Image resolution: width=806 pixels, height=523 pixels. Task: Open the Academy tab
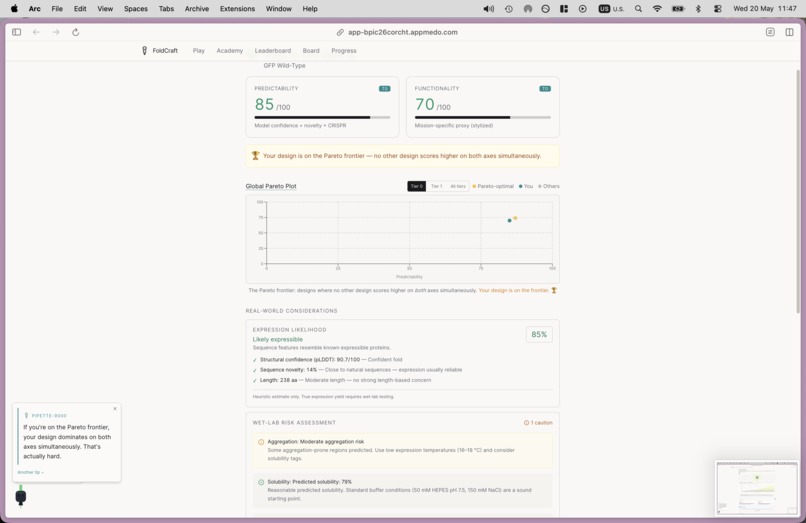(229, 50)
